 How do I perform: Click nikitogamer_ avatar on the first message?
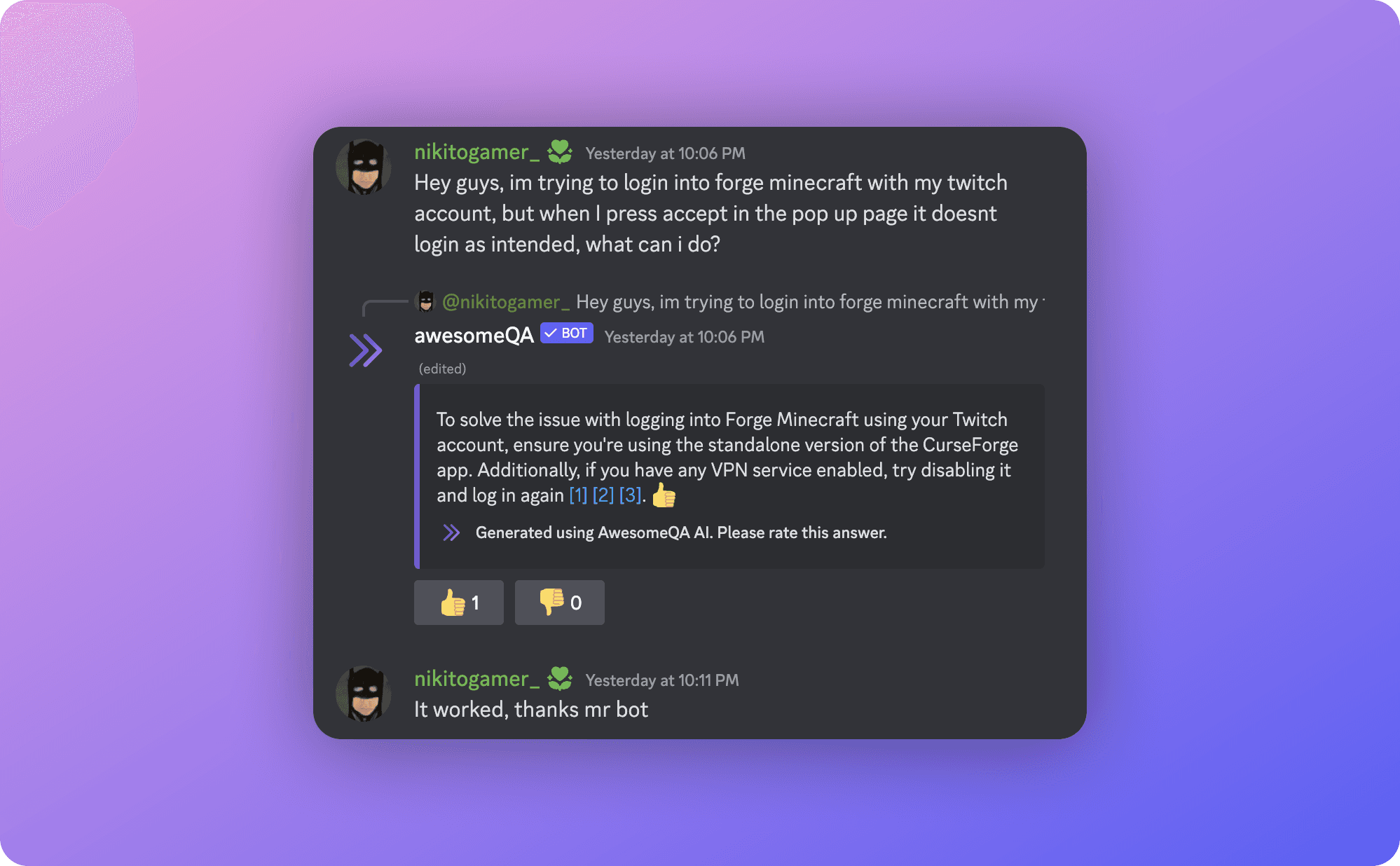(364, 167)
